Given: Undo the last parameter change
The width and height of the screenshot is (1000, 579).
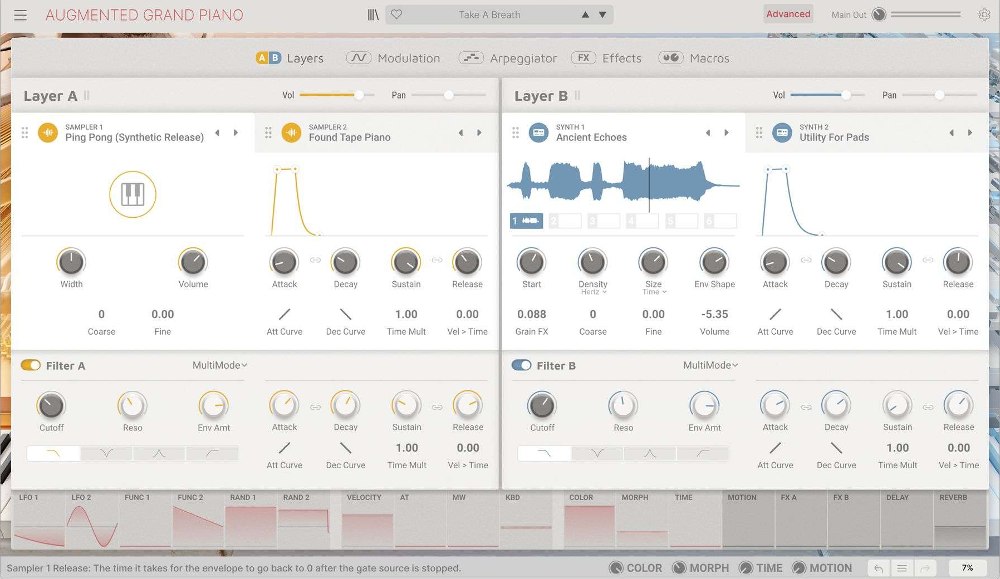Looking at the screenshot, I should coord(878,566).
